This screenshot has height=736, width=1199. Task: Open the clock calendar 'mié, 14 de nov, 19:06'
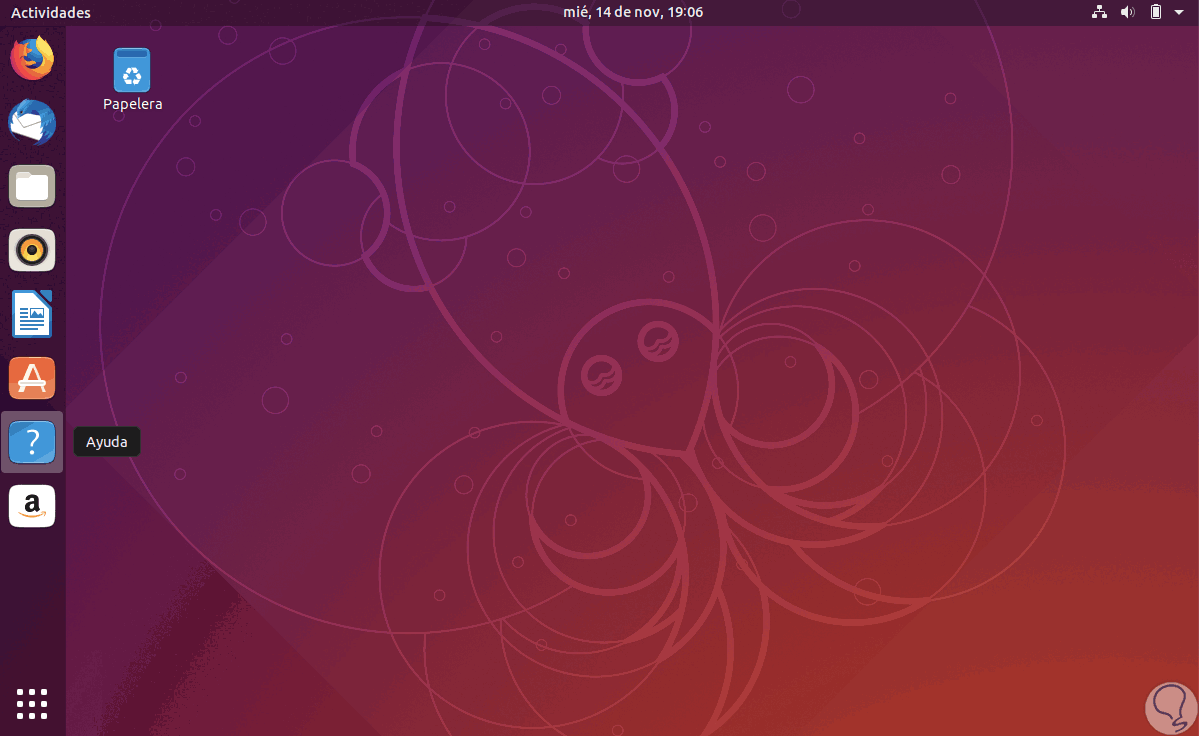click(633, 12)
